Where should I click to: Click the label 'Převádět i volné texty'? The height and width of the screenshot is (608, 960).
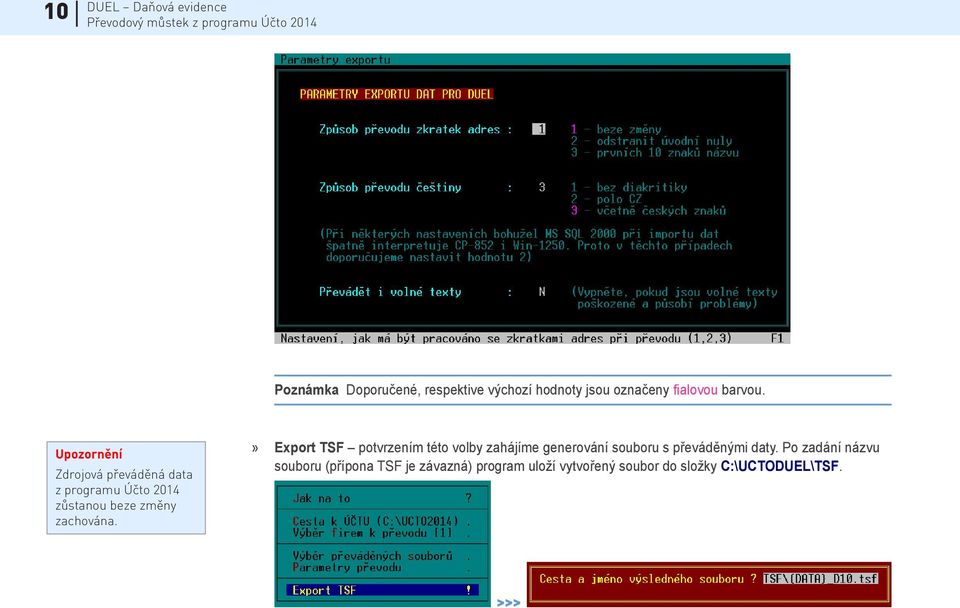click(390, 292)
